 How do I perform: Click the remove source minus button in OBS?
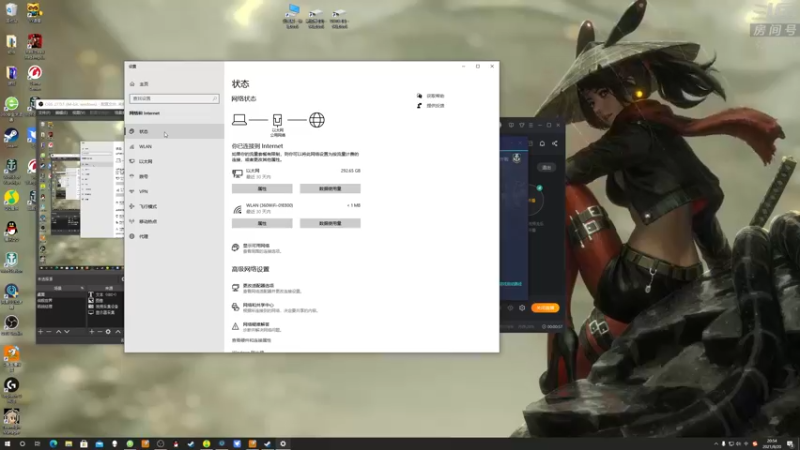tap(100, 332)
